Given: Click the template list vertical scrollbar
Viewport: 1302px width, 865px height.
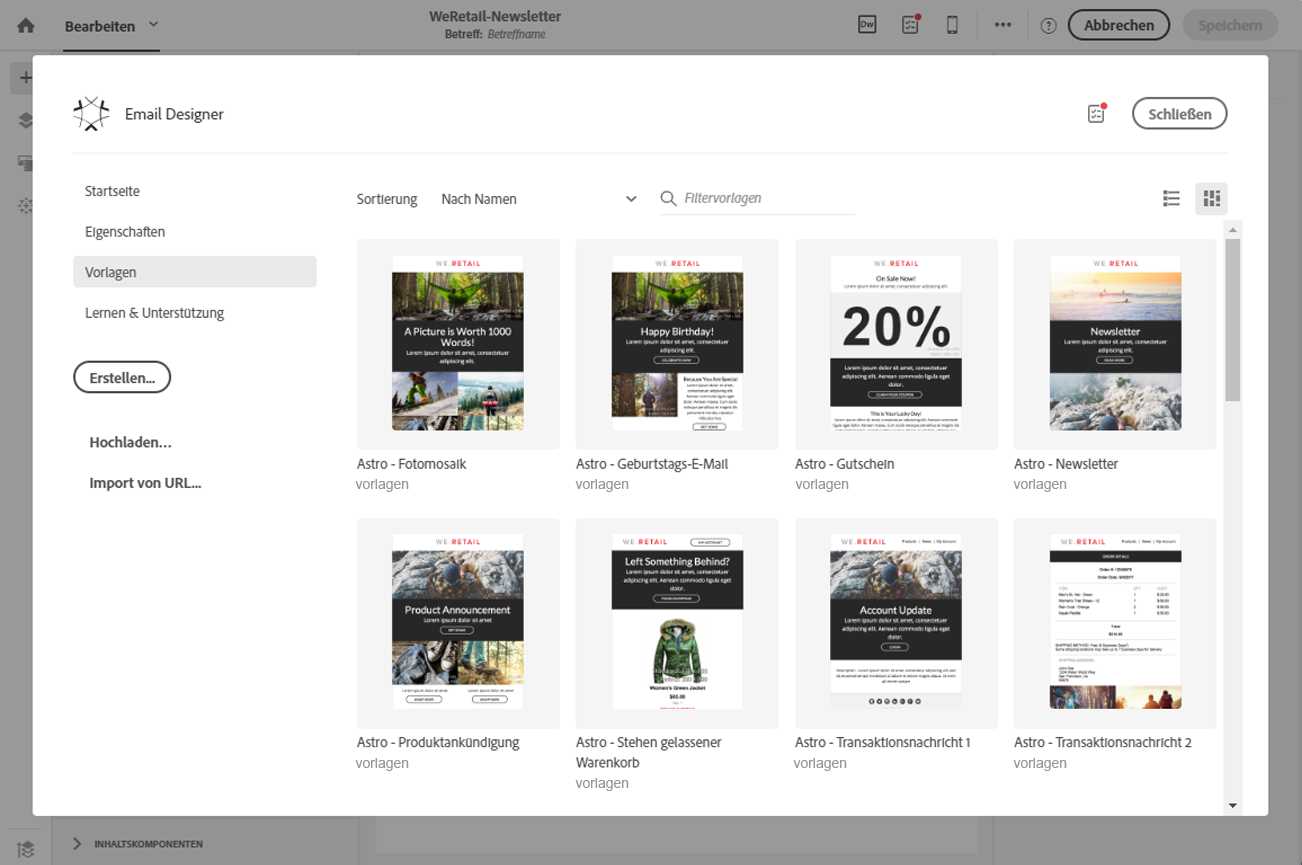Looking at the screenshot, I should (1232, 320).
